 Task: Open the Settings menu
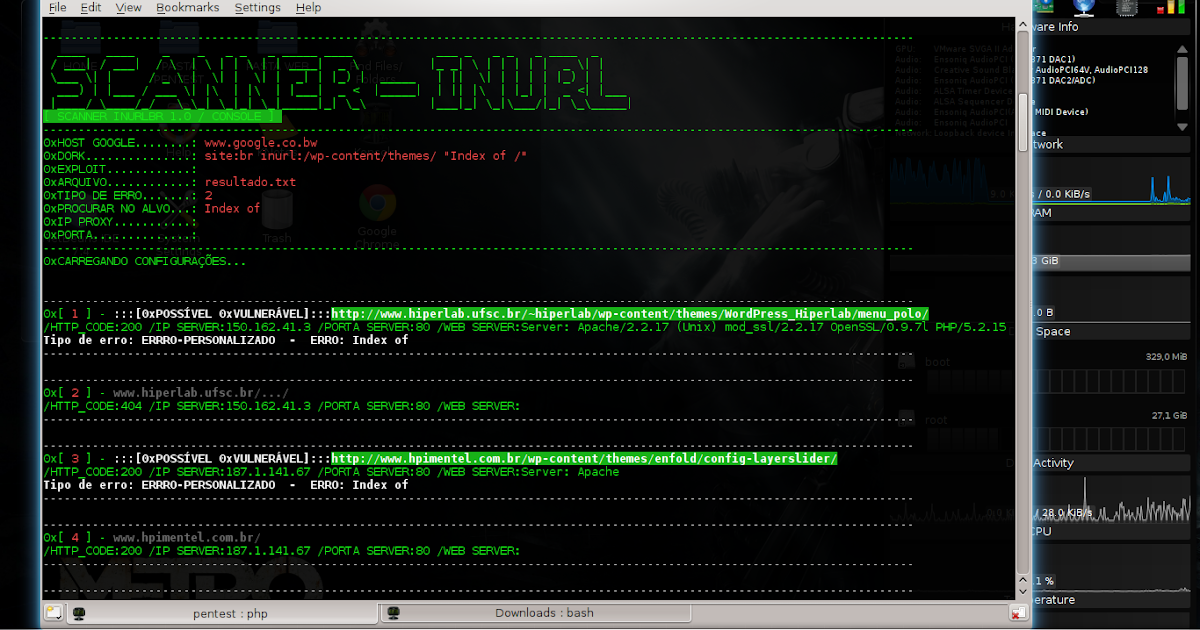[x=257, y=7]
